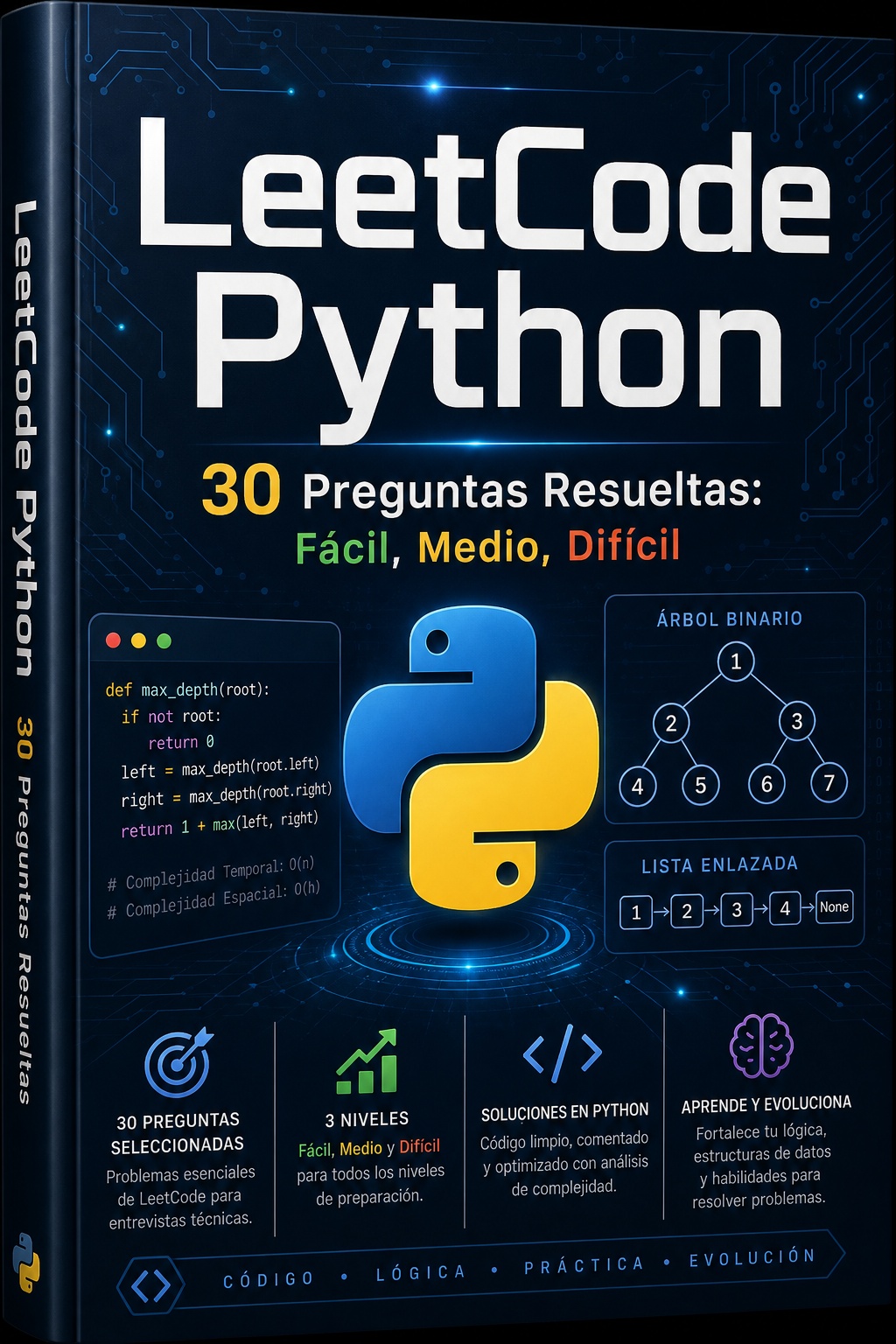Click box 3 in the linked list
This screenshot has height=1344, width=896.
[737, 910]
